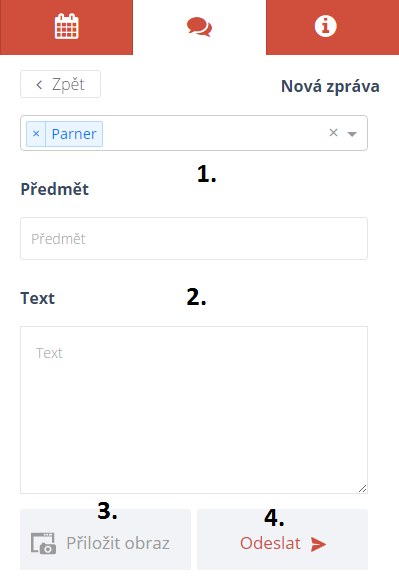Screen dimensions: 399x582
Task: Open the info tab
Action: tap(333, 27)
